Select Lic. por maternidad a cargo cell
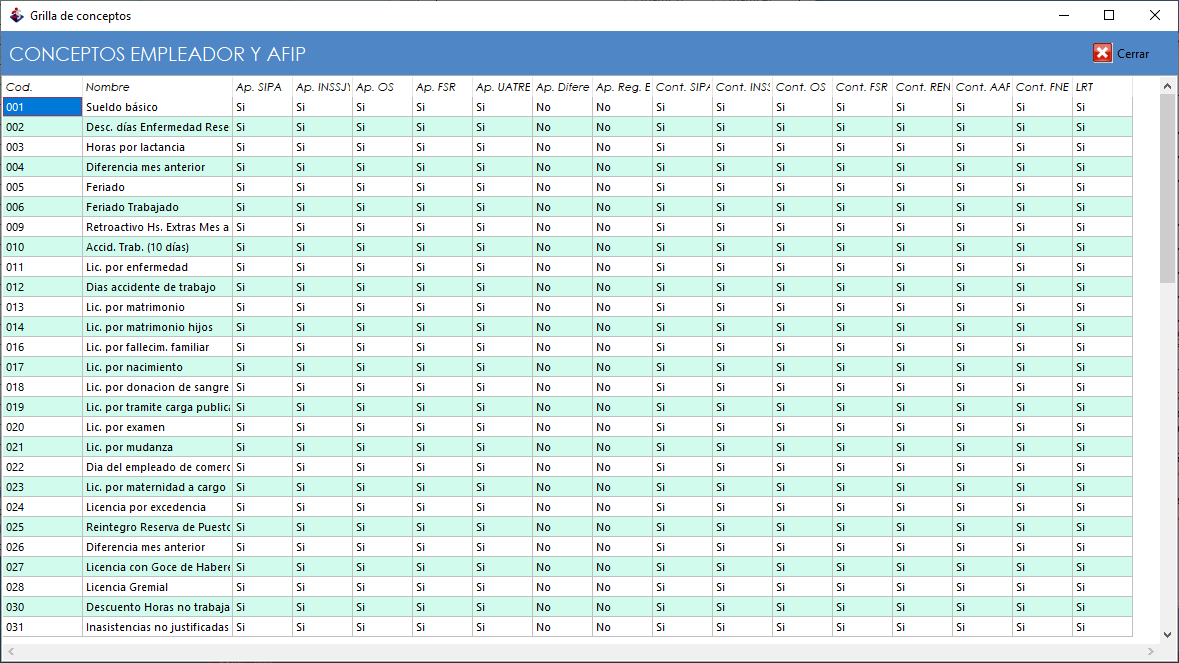 click(x=157, y=487)
